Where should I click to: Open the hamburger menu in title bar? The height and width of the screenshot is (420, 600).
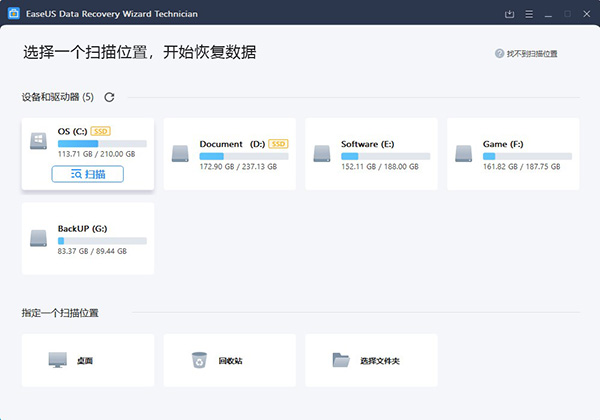point(528,14)
